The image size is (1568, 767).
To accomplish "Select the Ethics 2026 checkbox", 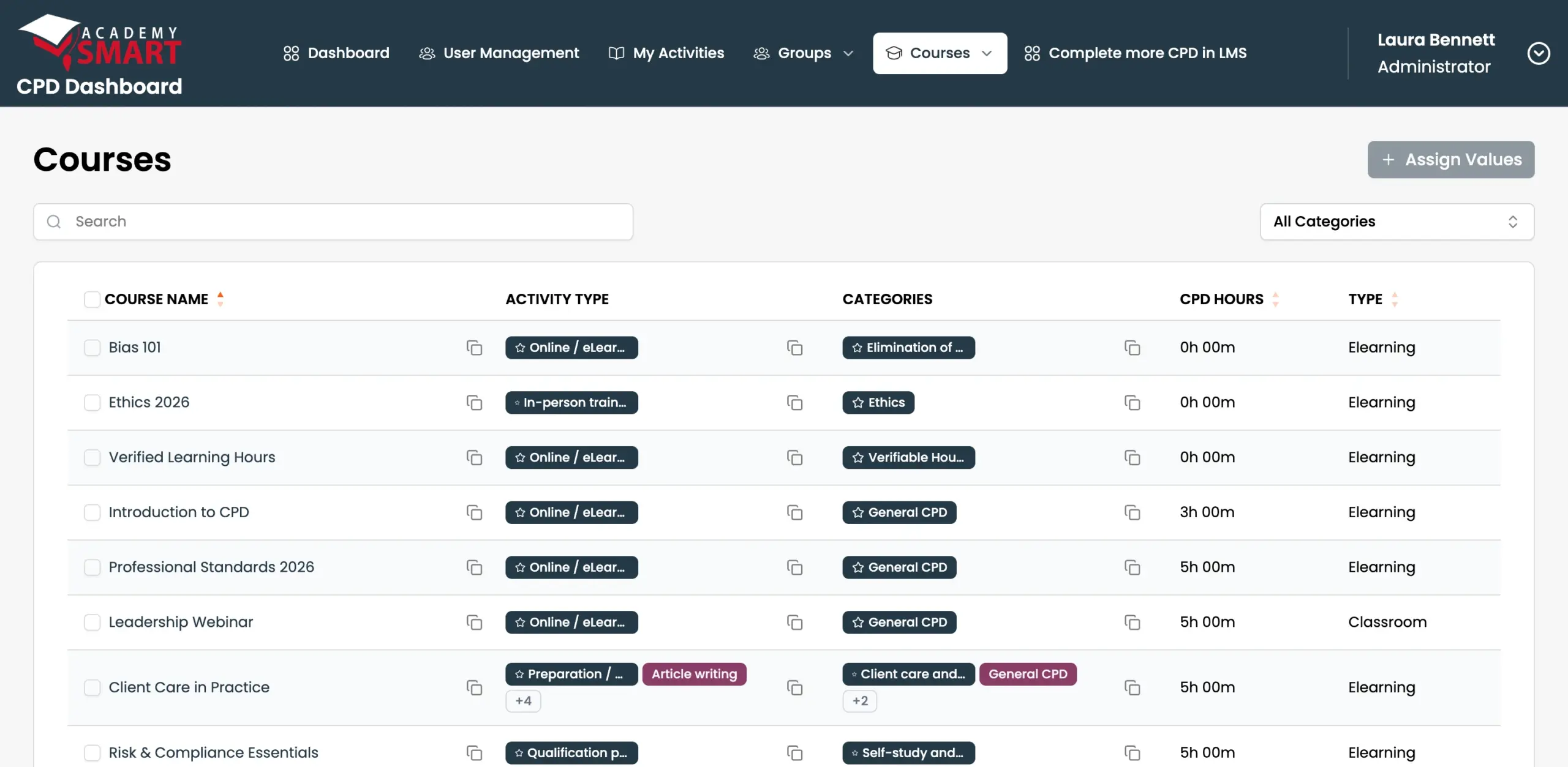I will [x=92, y=403].
